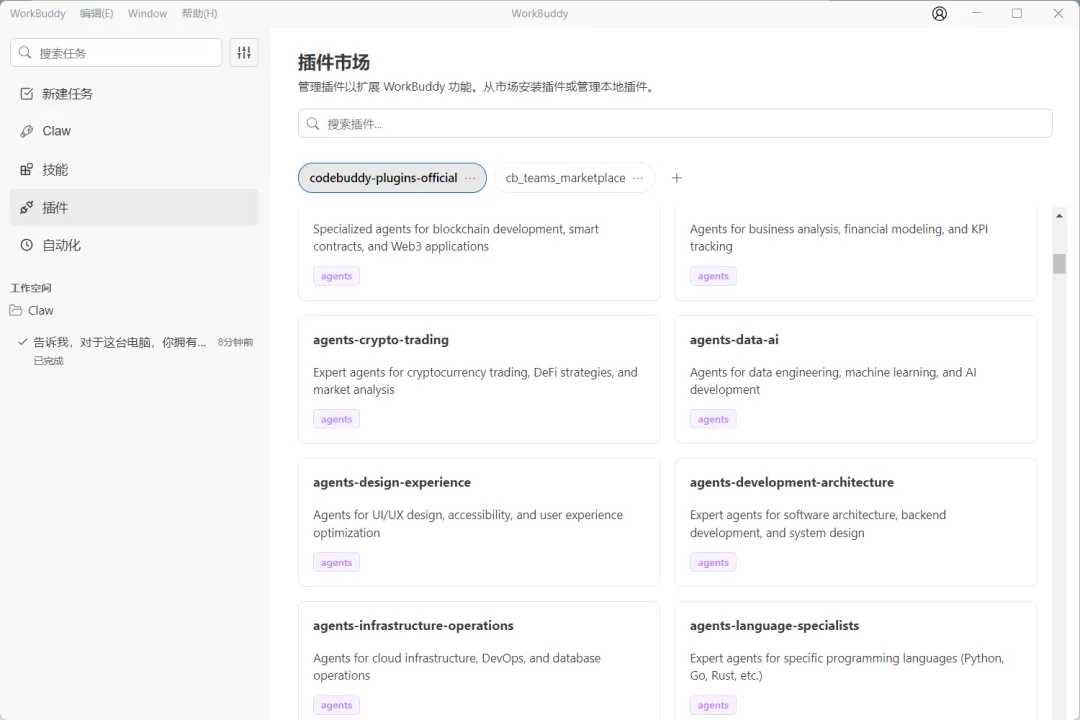Click the Claw workspace folder icon
Viewport: 1080px width, 720px height.
click(x=16, y=310)
